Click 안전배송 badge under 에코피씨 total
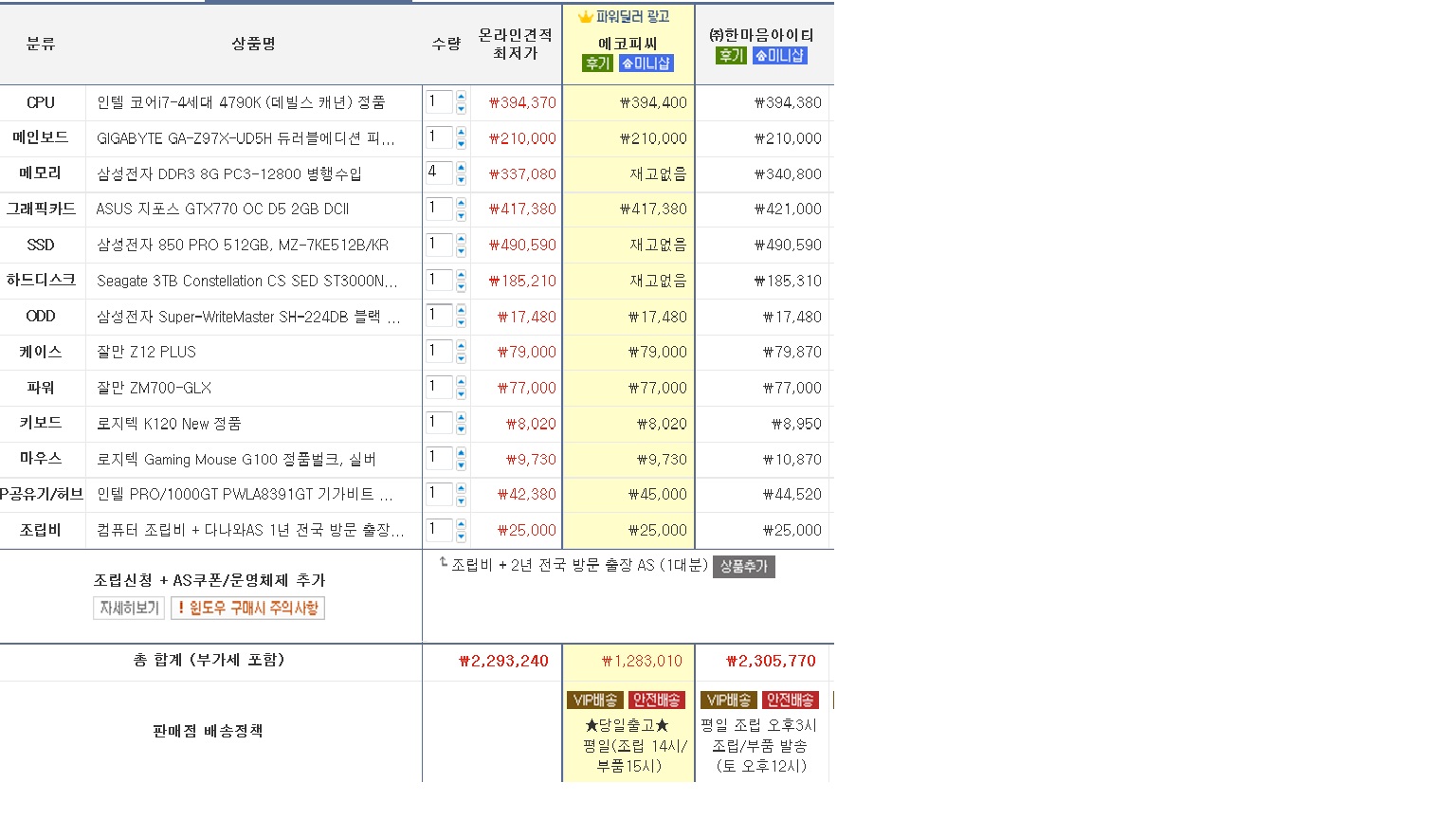This screenshot has height=819, width=1456. (x=656, y=701)
